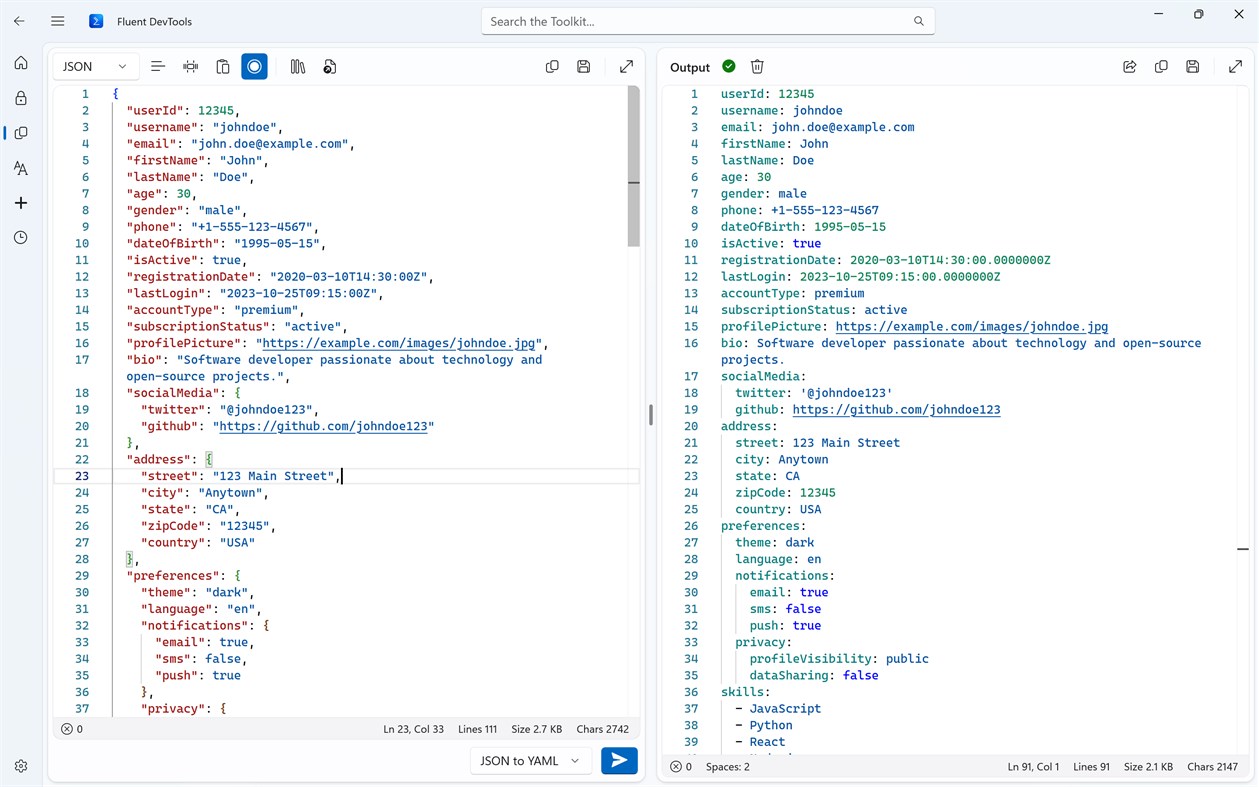
Task: Copy the output panel content
Action: [1161, 67]
